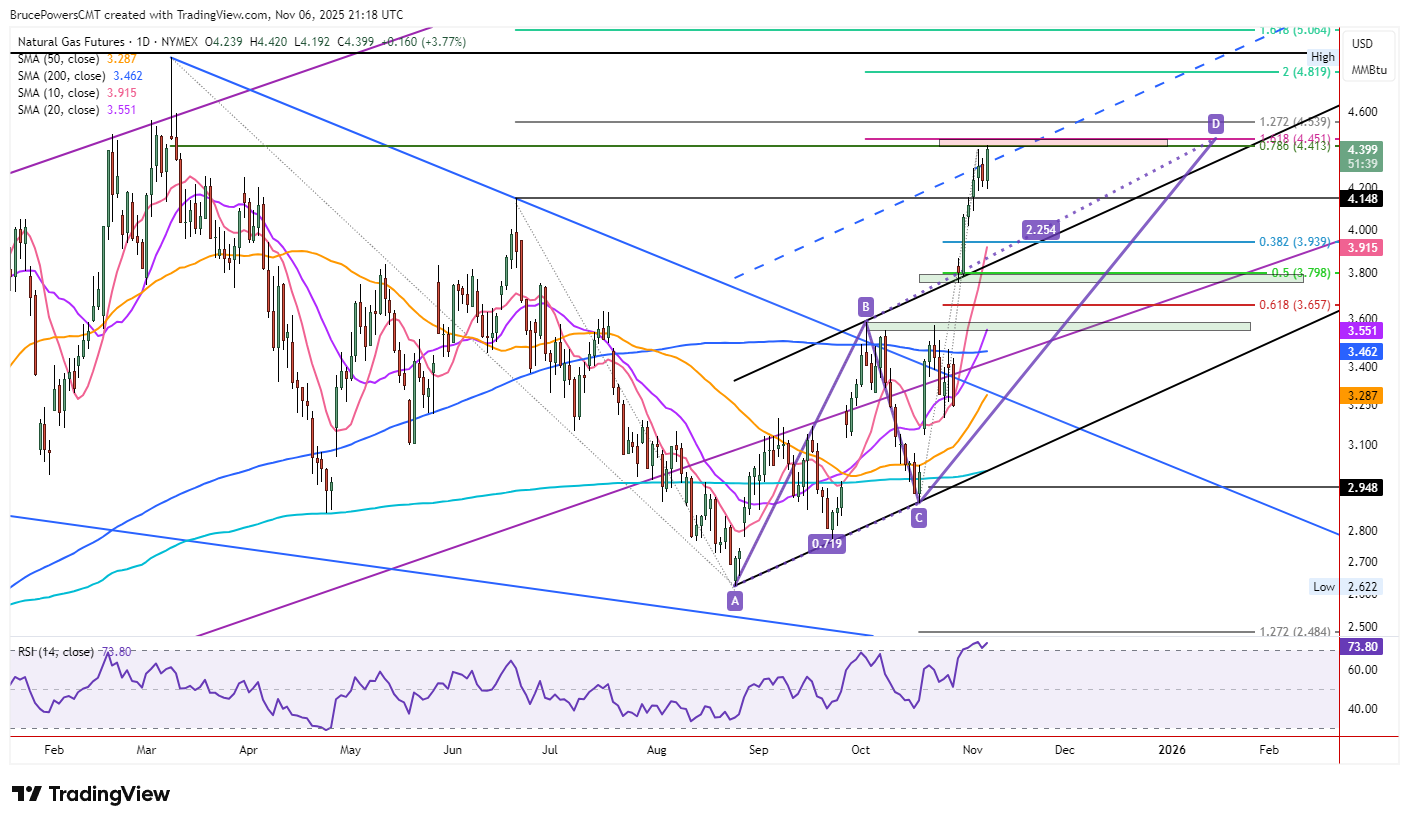Click the USD currency label
1409x824 pixels.
[x=1362, y=44]
